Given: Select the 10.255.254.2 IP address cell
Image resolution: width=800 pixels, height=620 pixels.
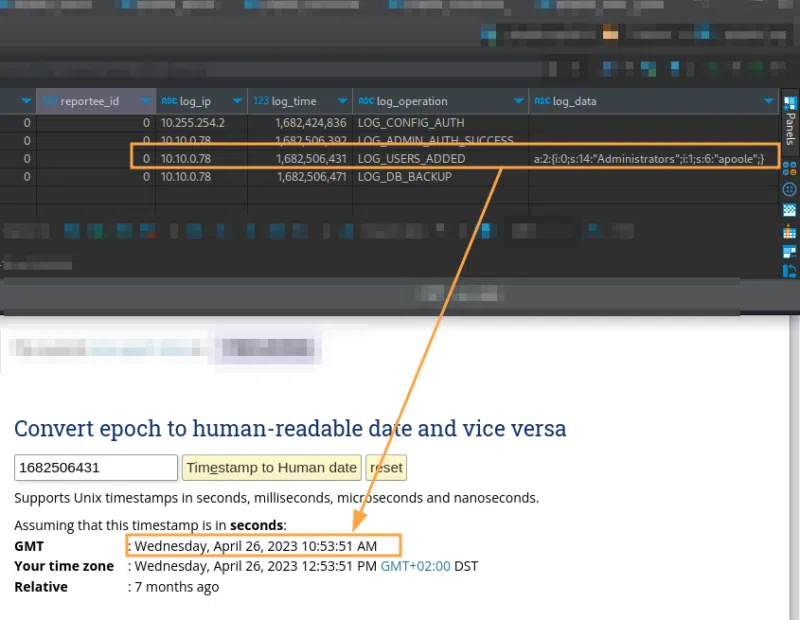Looking at the screenshot, I should pyautogui.click(x=193, y=123).
